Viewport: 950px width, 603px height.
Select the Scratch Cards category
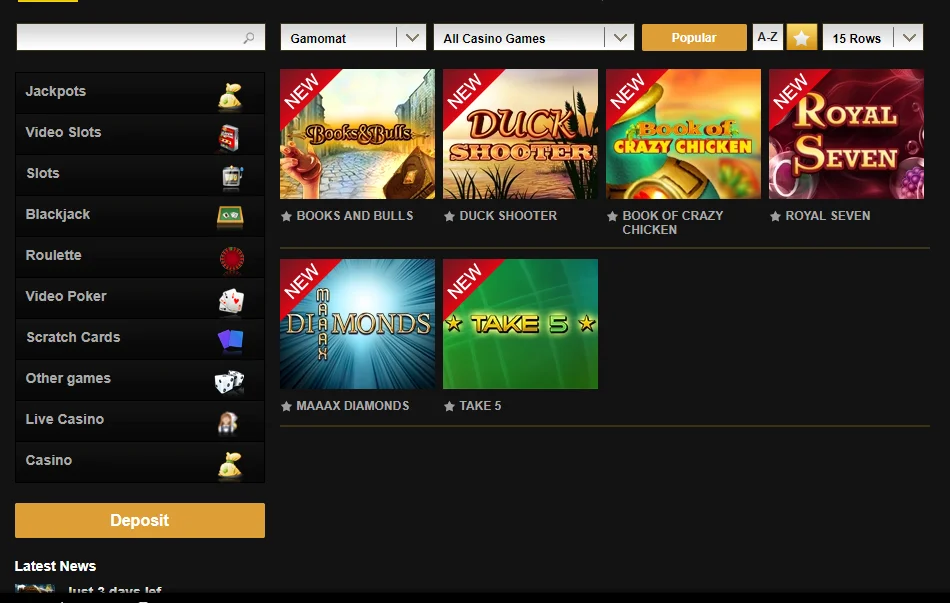(140, 339)
